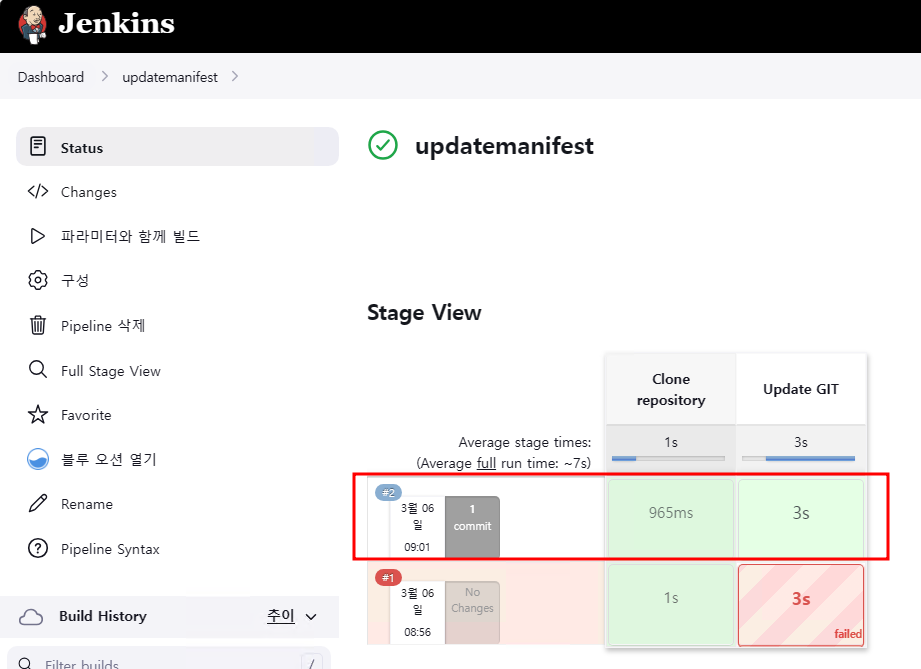Go to Dashboard breadcrumb
Screen dimensions: 921x669
pos(51,77)
